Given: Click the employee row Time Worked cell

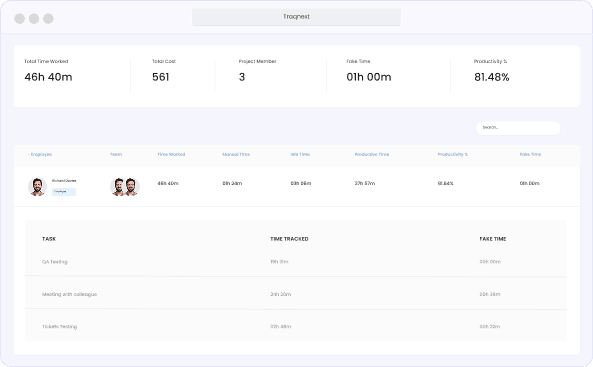Looking at the screenshot, I should coord(168,183).
